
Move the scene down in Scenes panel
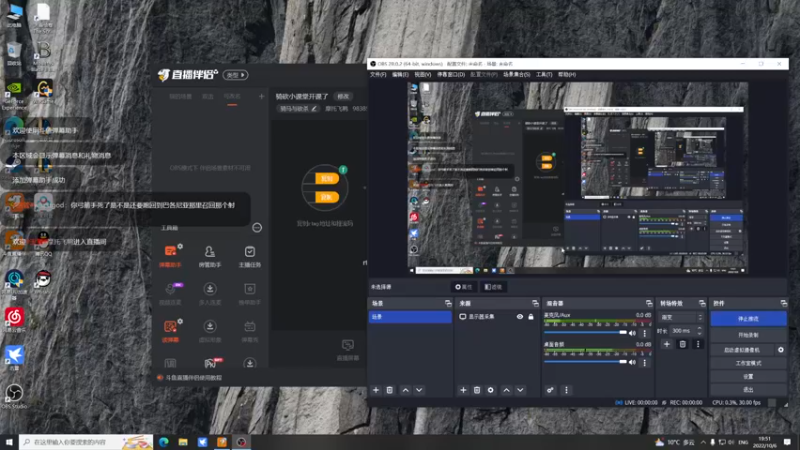pyautogui.click(x=419, y=390)
